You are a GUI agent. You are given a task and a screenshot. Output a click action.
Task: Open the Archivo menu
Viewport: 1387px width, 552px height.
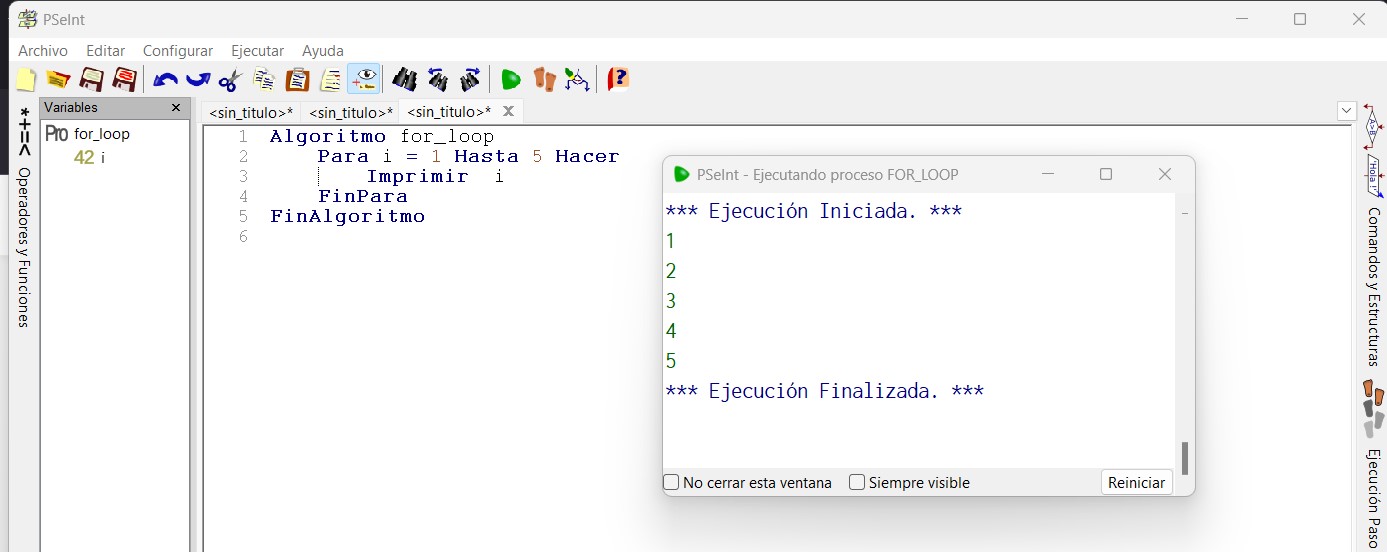click(x=43, y=50)
